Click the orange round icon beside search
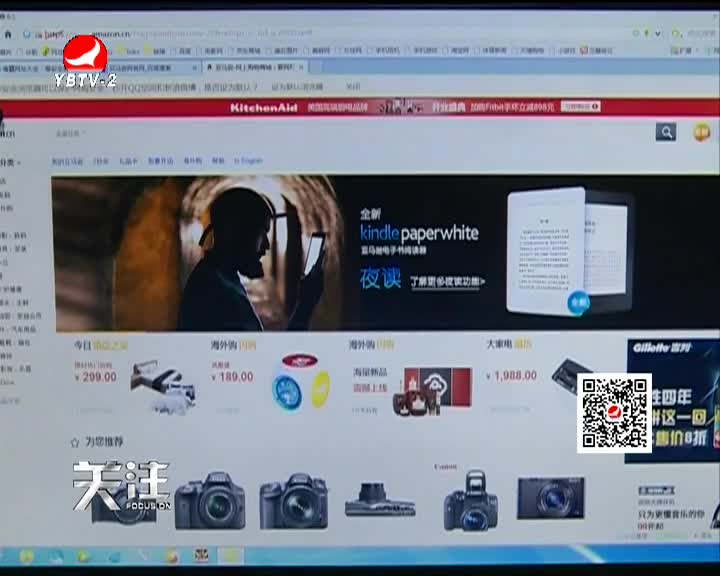The height and width of the screenshot is (576, 720). [x=701, y=133]
